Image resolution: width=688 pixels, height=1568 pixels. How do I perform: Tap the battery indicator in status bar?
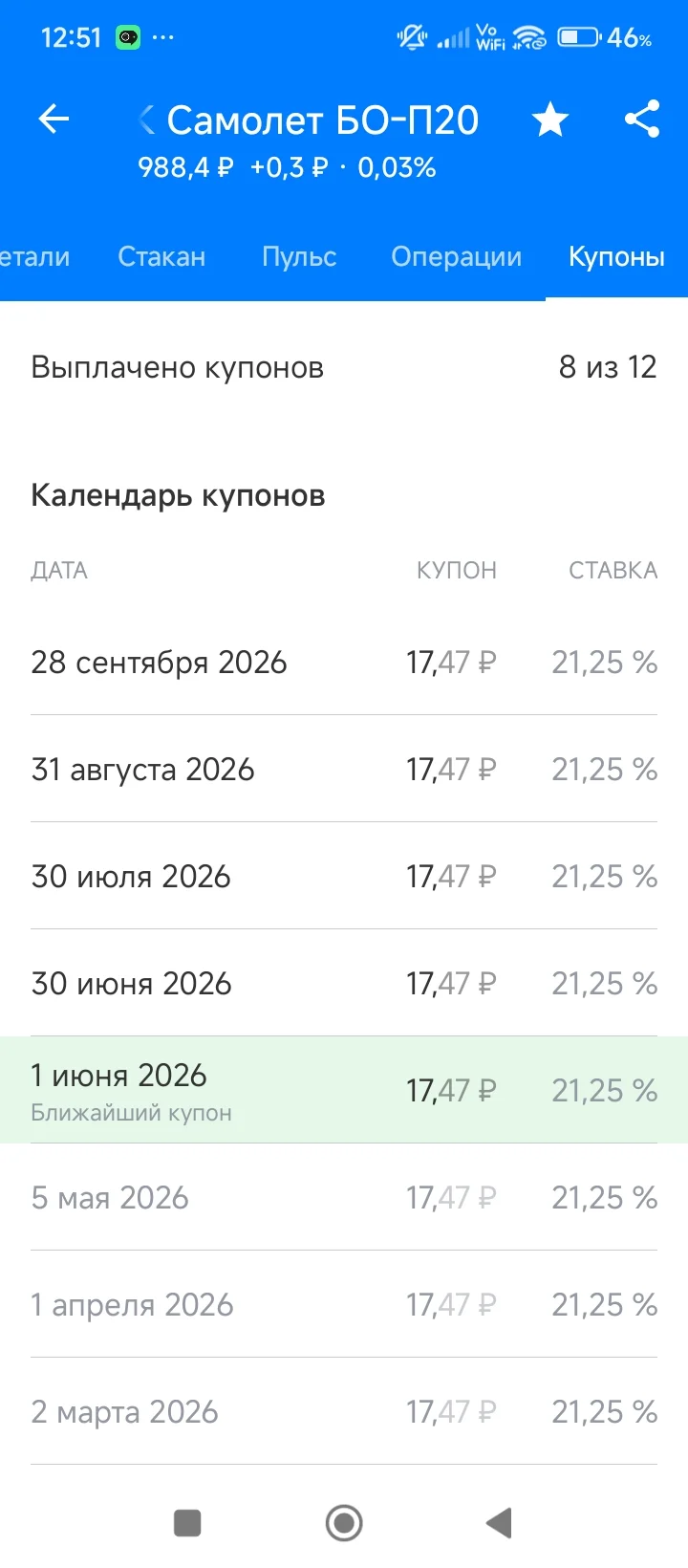(x=577, y=38)
